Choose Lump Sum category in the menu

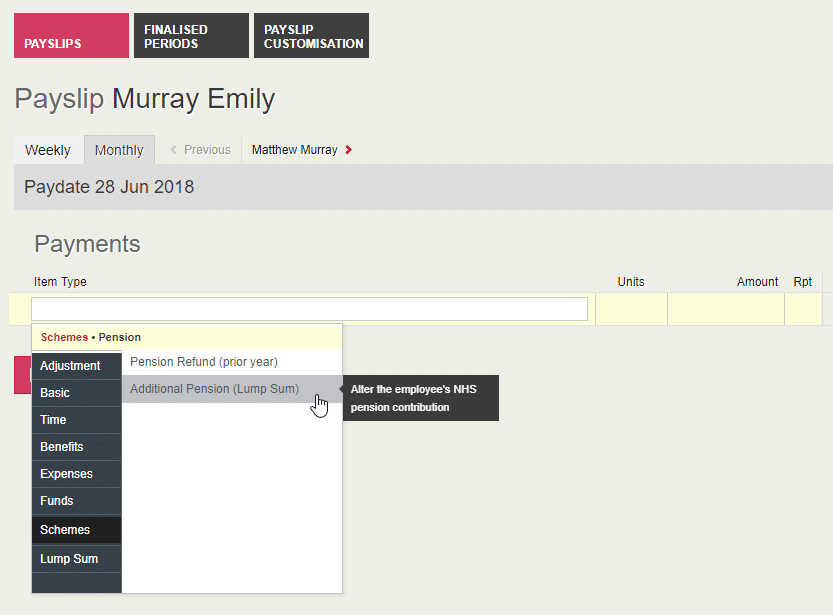69,559
